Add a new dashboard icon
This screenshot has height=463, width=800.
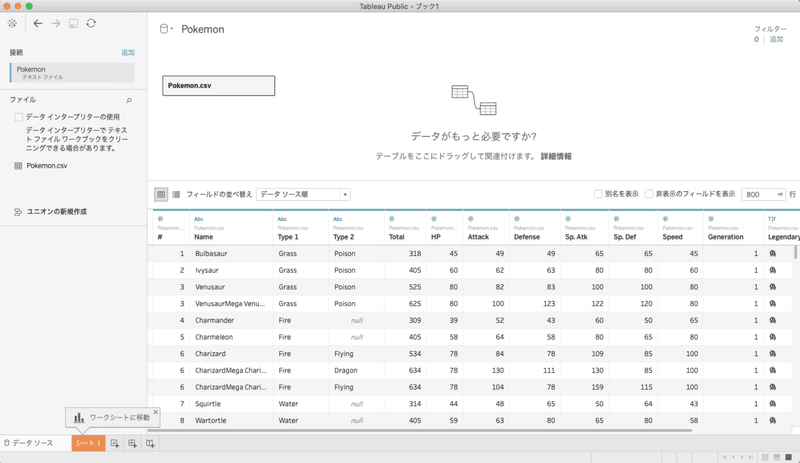pyautogui.click(x=132, y=444)
